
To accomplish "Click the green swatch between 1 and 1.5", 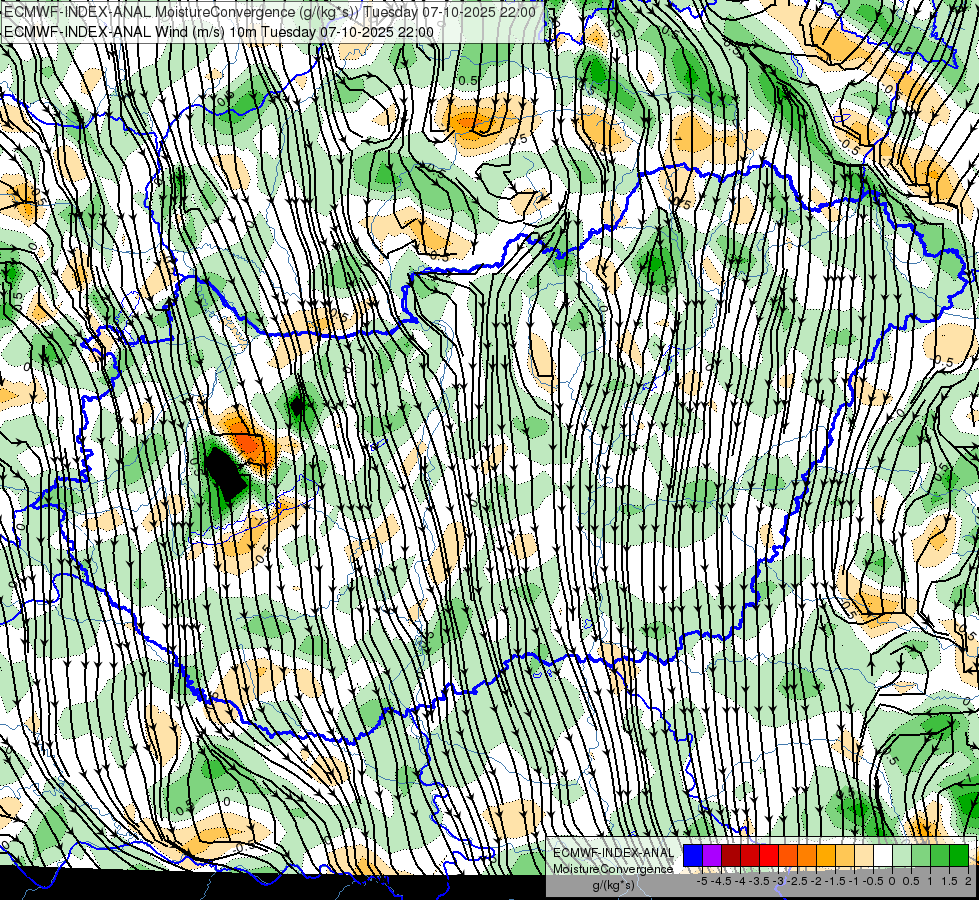I will point(940,855).
